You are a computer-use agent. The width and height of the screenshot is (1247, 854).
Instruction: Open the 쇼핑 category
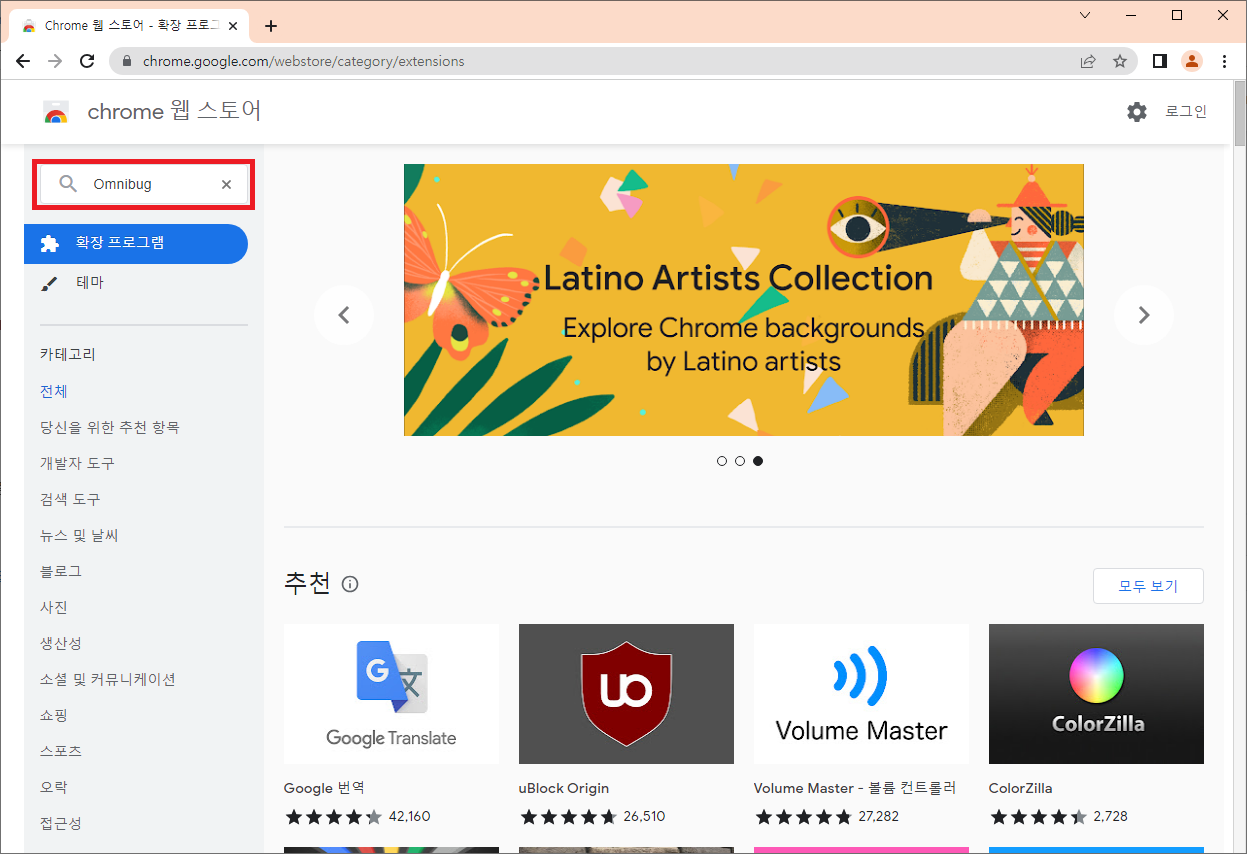(x=54, y=715)
